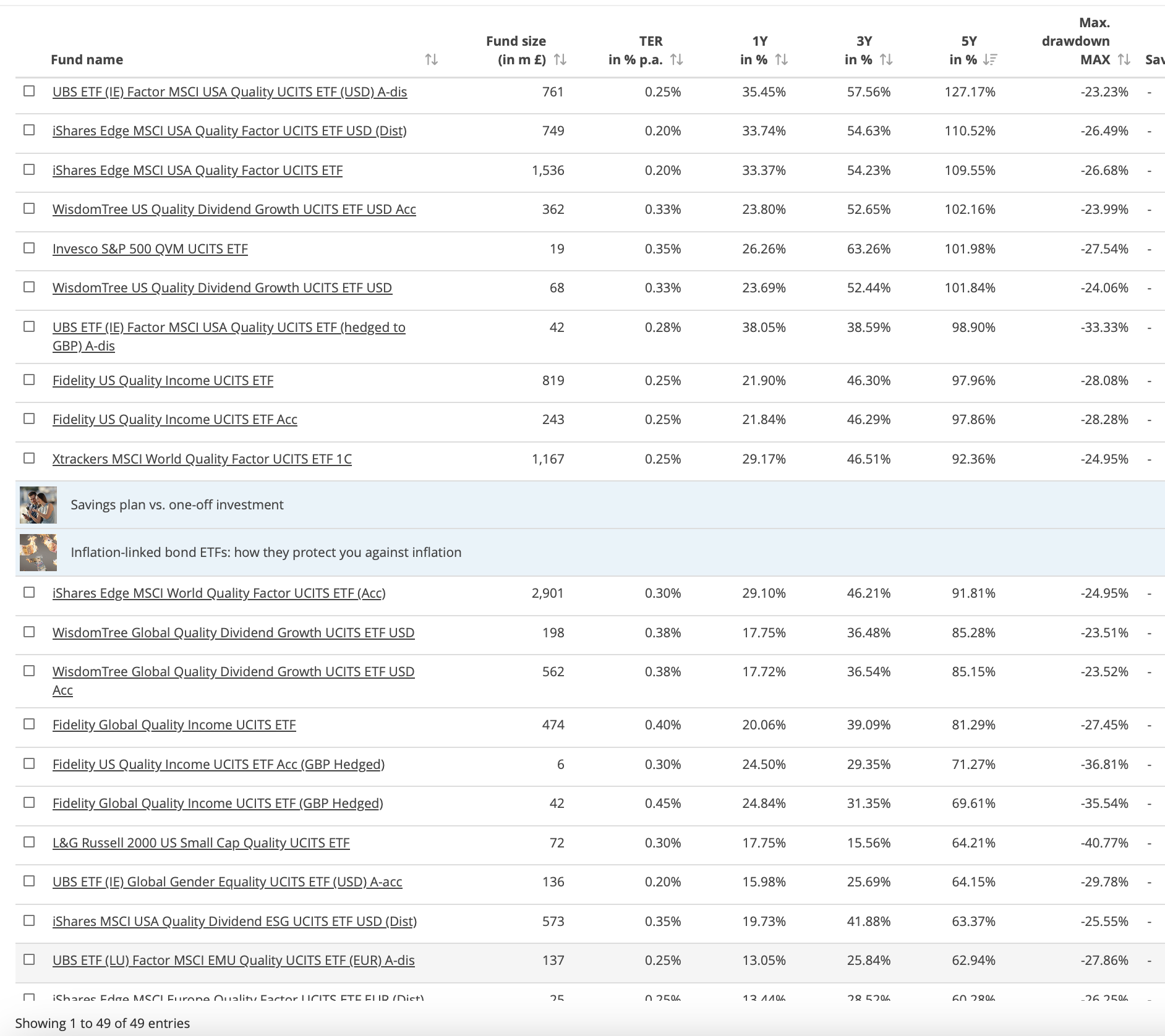Sort by Max drawdown arrows
The image size is (1165, 1036).
point(1124,59)
